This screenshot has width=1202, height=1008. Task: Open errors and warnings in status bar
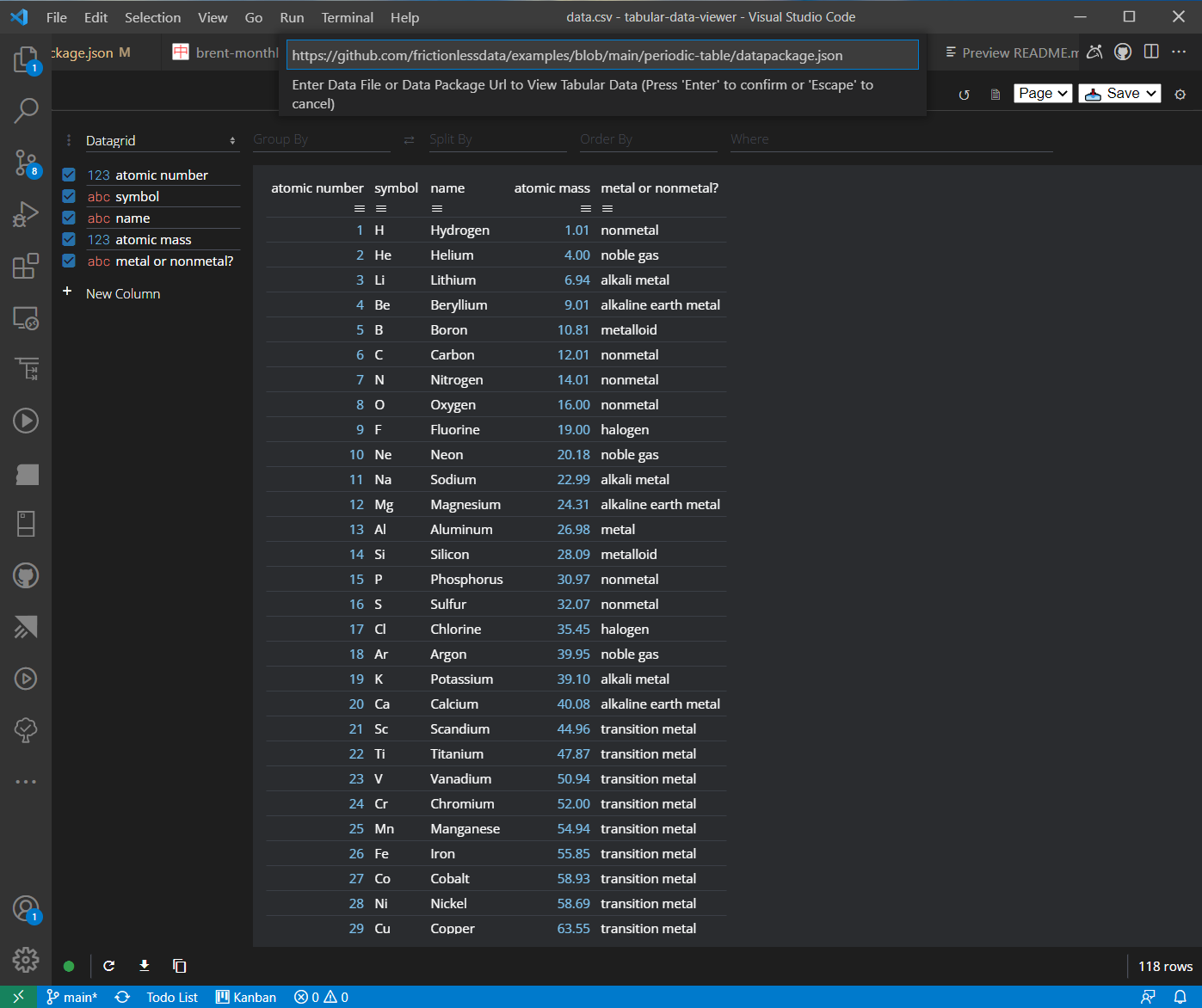click(321, 997)
